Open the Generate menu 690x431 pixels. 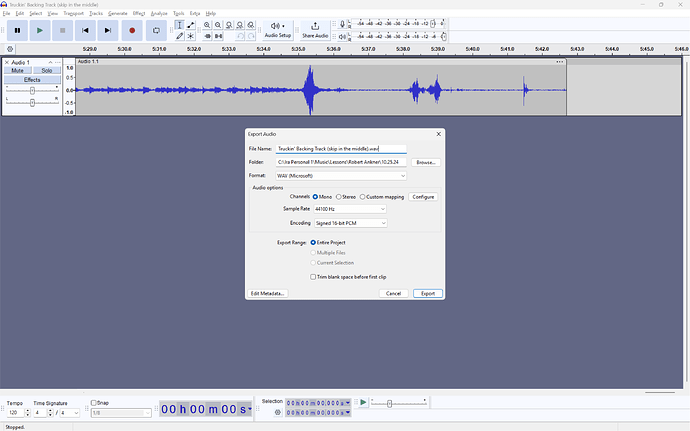coord(117,14)
